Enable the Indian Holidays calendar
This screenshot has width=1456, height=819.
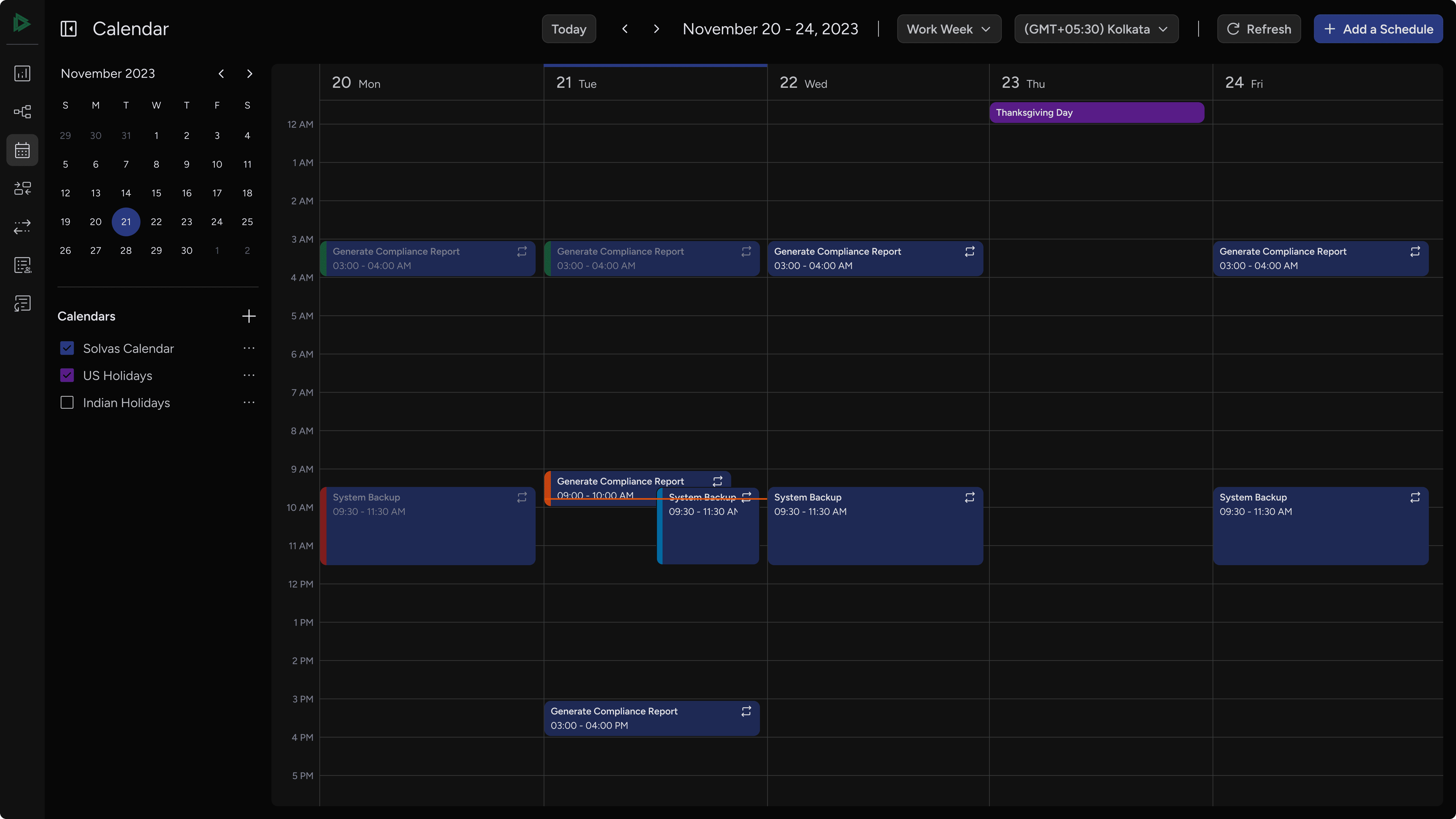tap(67, 402)
